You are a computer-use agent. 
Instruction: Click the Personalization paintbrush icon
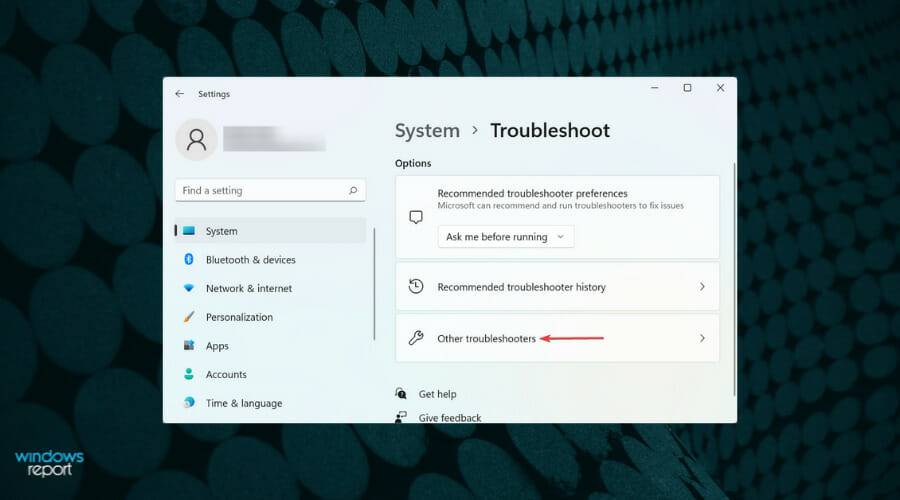188,317
